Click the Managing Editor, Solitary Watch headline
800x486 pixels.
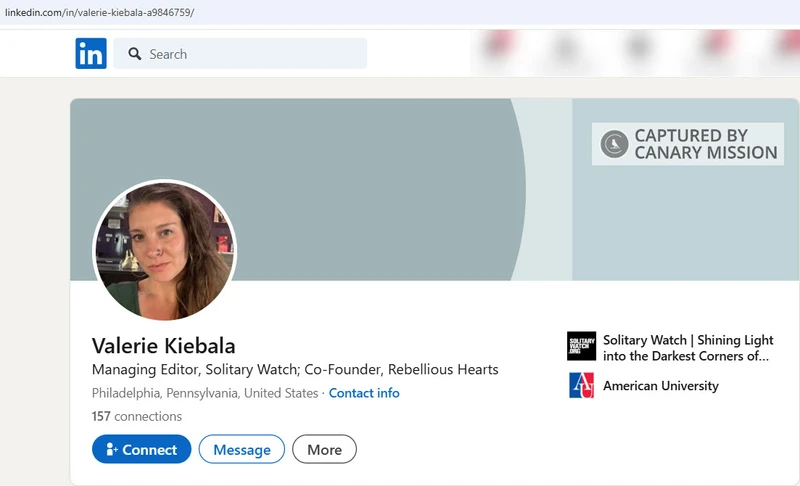click(295, 369)
